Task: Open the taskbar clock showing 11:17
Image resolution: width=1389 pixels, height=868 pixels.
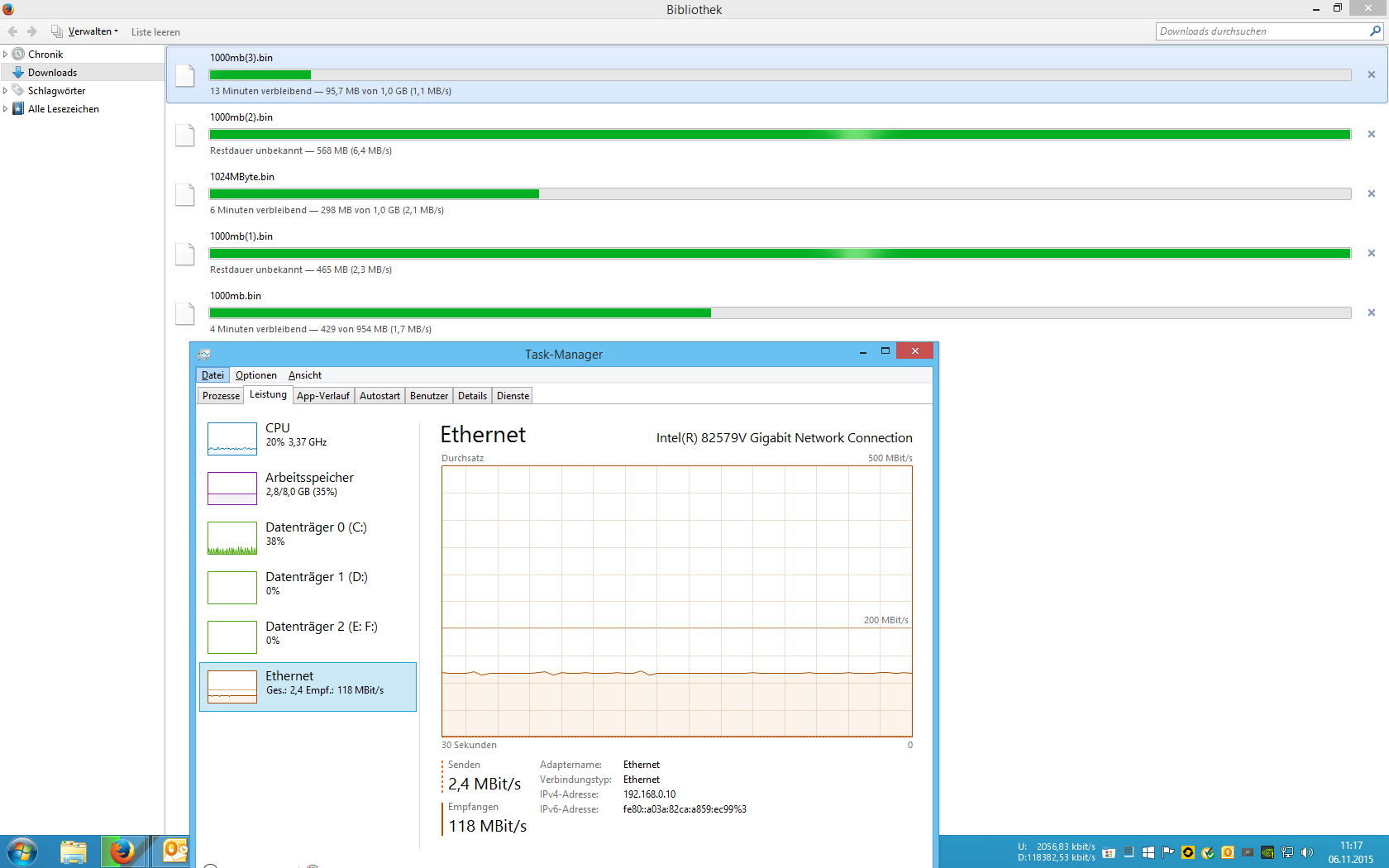Action: click(x=1351, y=852)
